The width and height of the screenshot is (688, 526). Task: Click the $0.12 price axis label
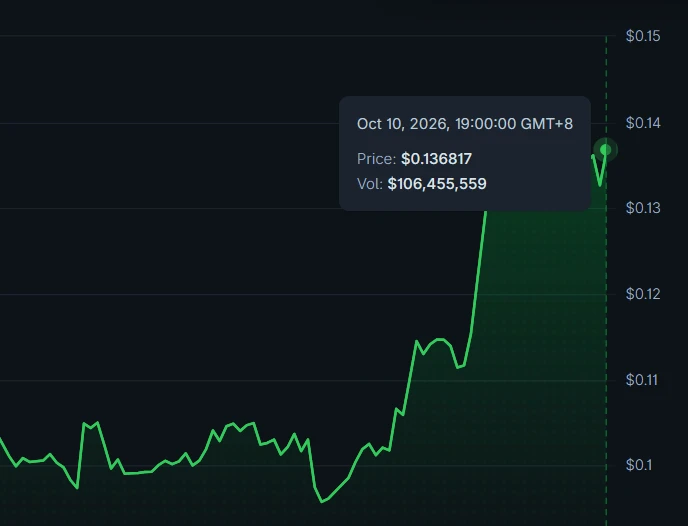[643, 294]
